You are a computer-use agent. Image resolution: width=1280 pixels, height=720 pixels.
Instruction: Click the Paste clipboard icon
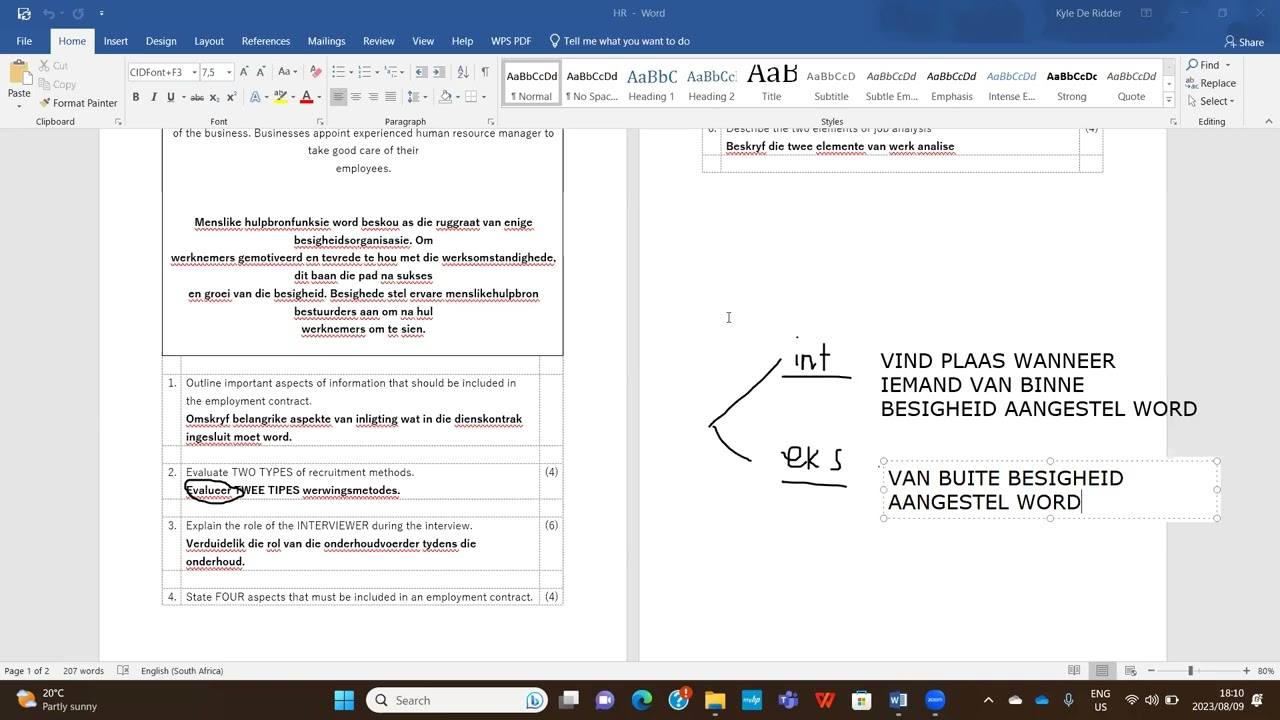[19, 74]
